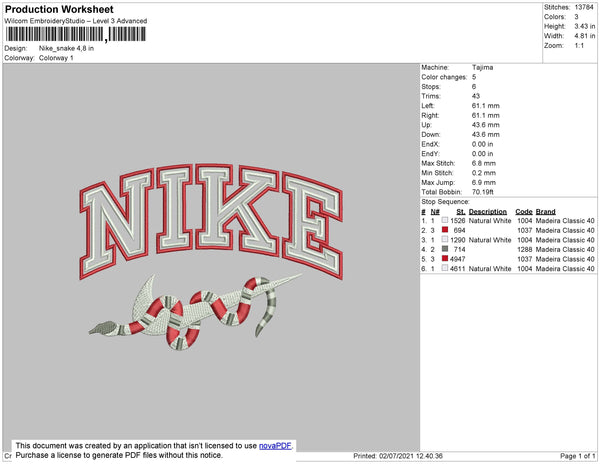Viewport: 600px width, 464px height.
Task: Click the Description column header
Action: tap(488, 212)
